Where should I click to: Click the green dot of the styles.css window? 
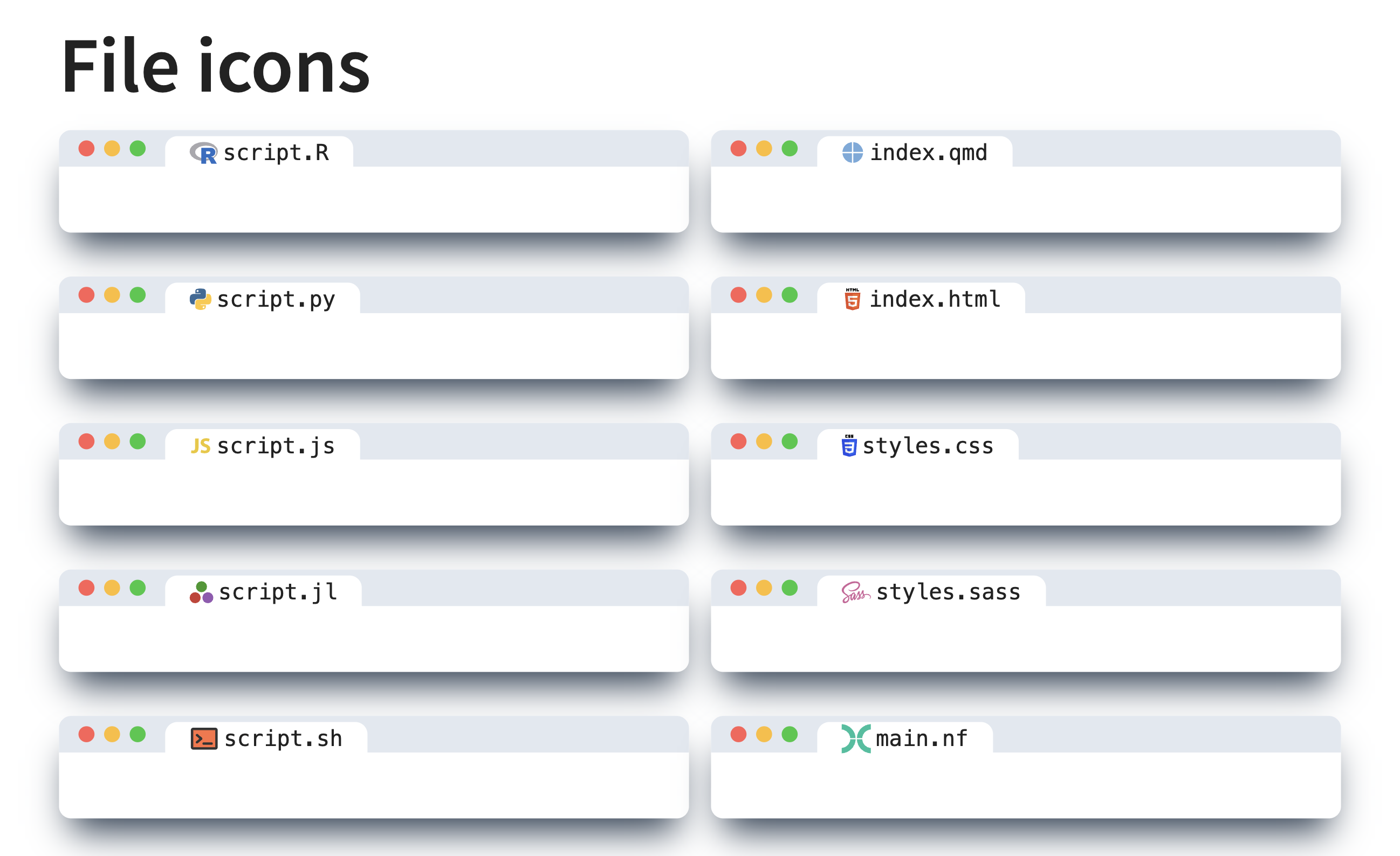point(790,441)
